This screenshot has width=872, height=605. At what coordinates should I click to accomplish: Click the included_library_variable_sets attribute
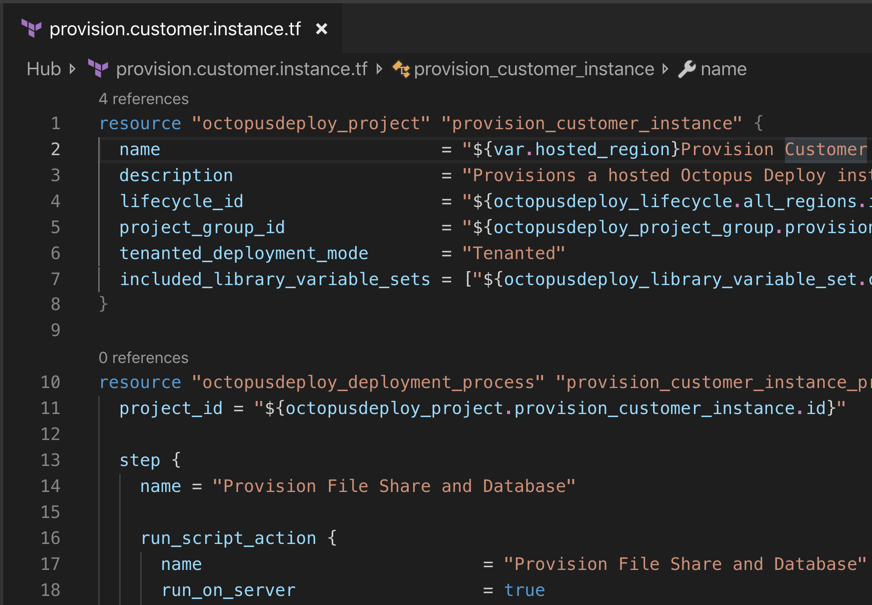(x=275, y=279)
